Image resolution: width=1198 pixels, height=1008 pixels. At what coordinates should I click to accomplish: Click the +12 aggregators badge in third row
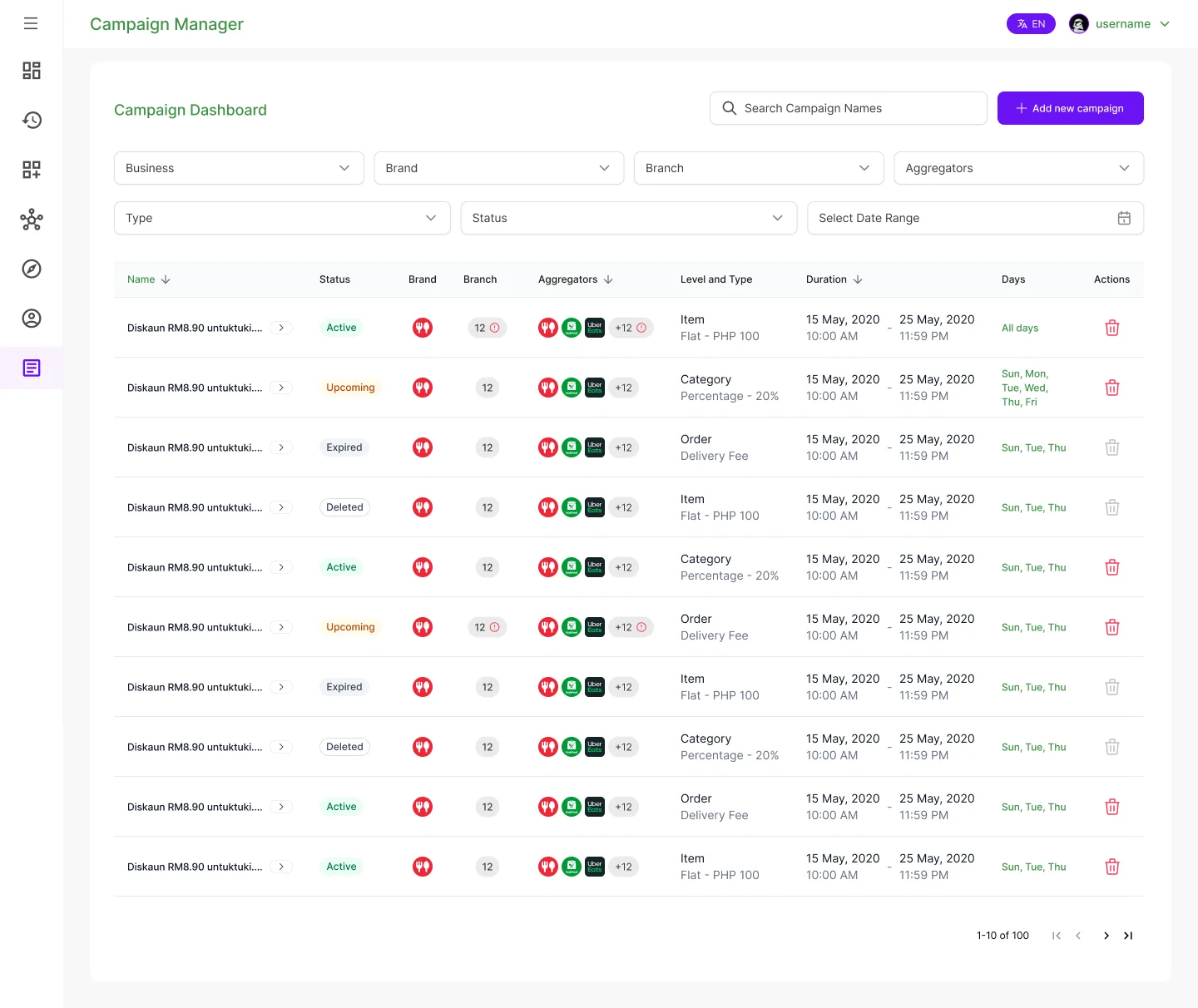(x=624, y=447)
